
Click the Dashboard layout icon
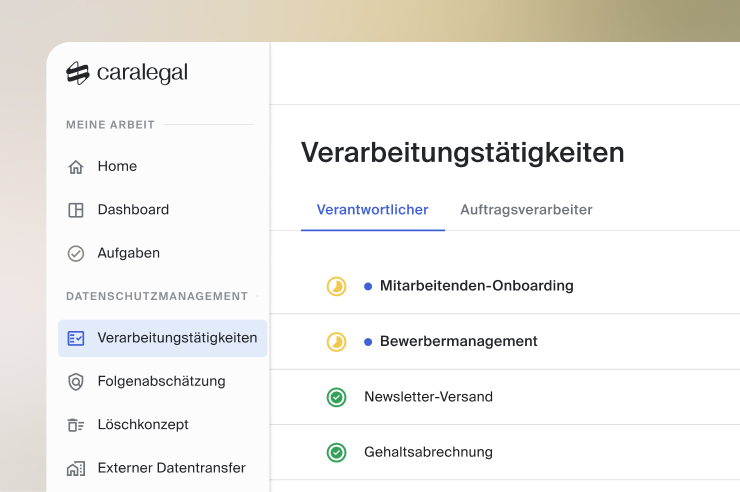coord(76,210)
